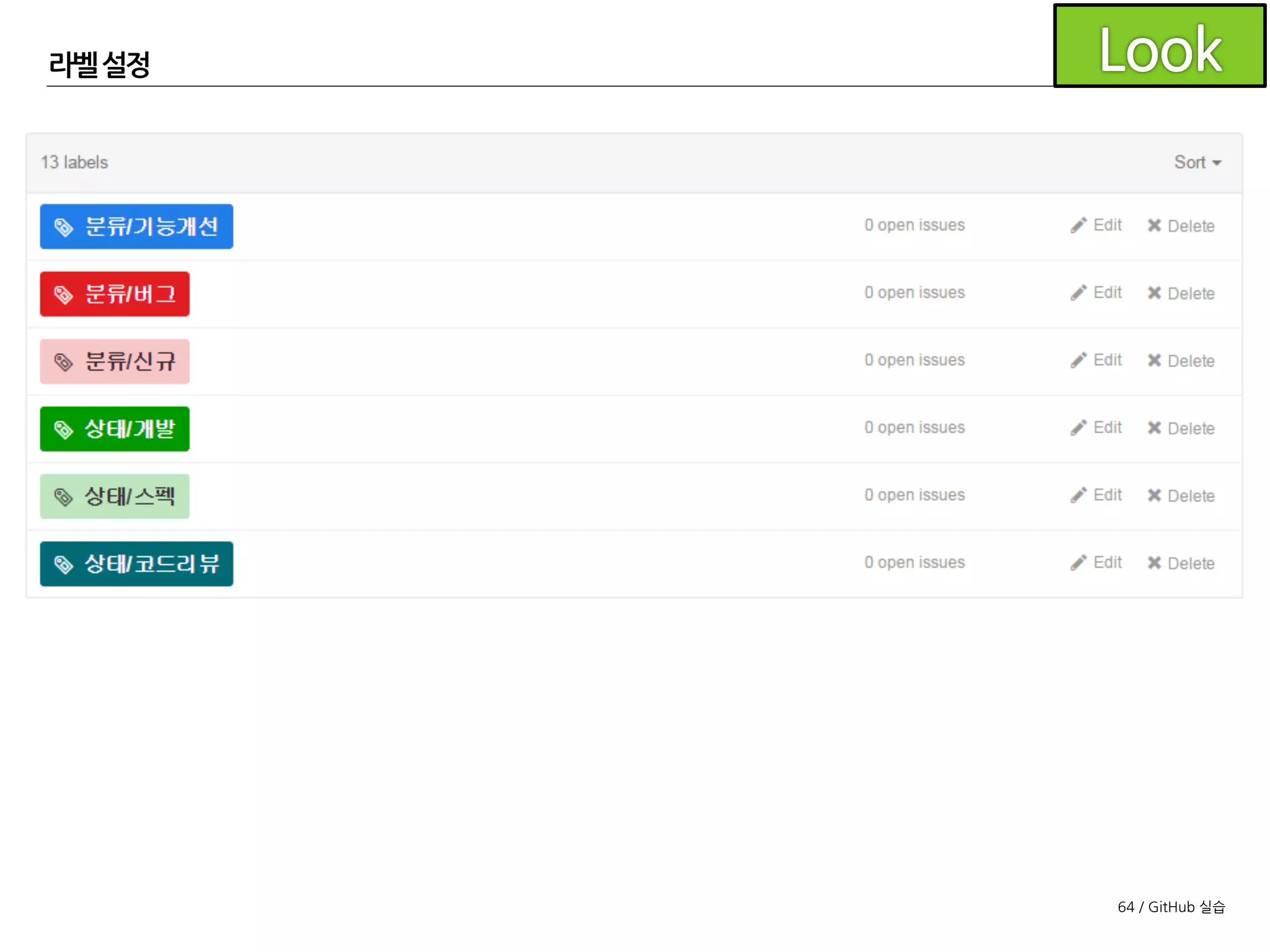Click Delete text for 분류/기능개선 label
The image size is (1270, 952).
1191,226
